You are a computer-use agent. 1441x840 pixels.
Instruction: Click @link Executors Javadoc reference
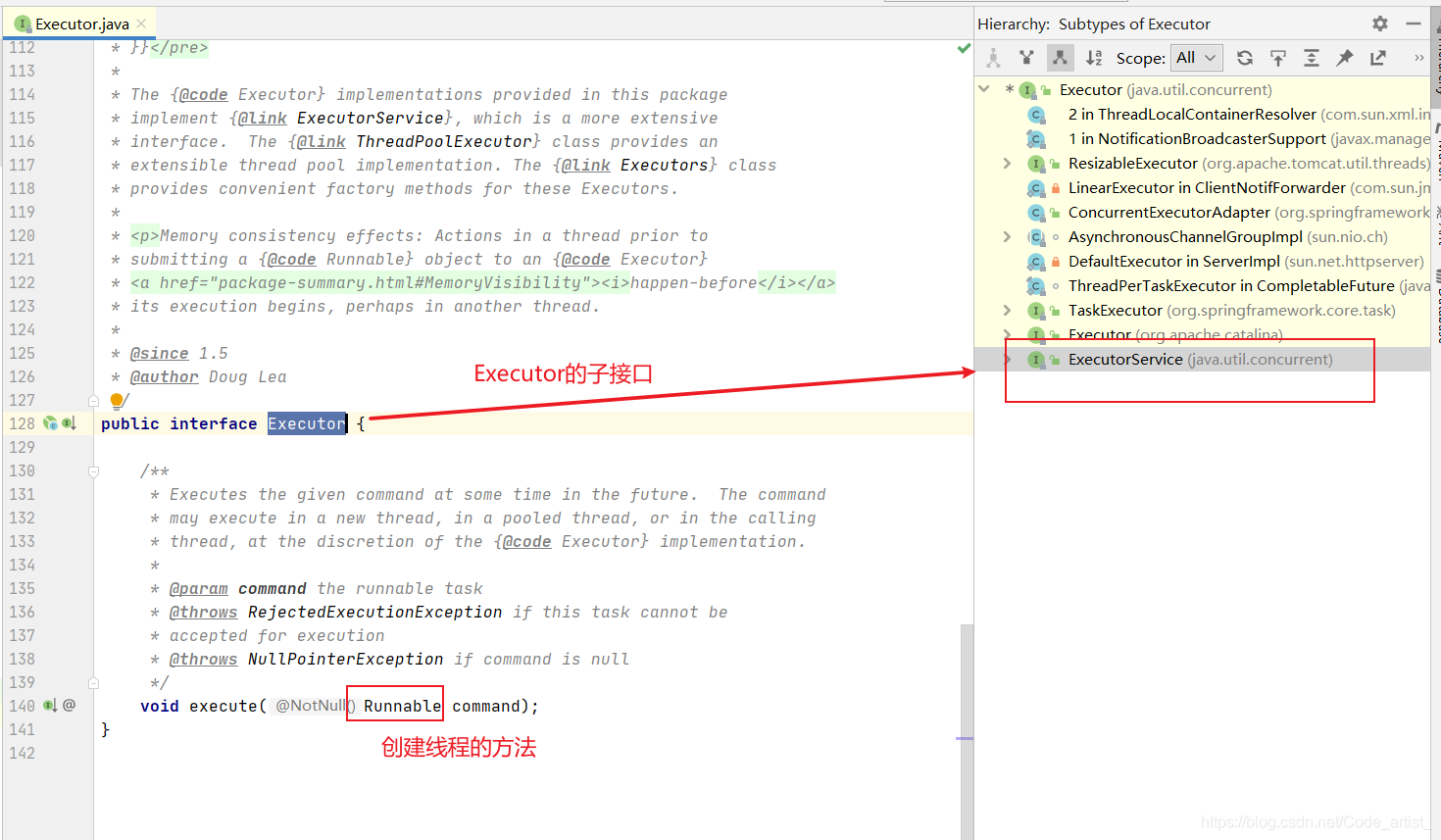click(x=634, y=165)
